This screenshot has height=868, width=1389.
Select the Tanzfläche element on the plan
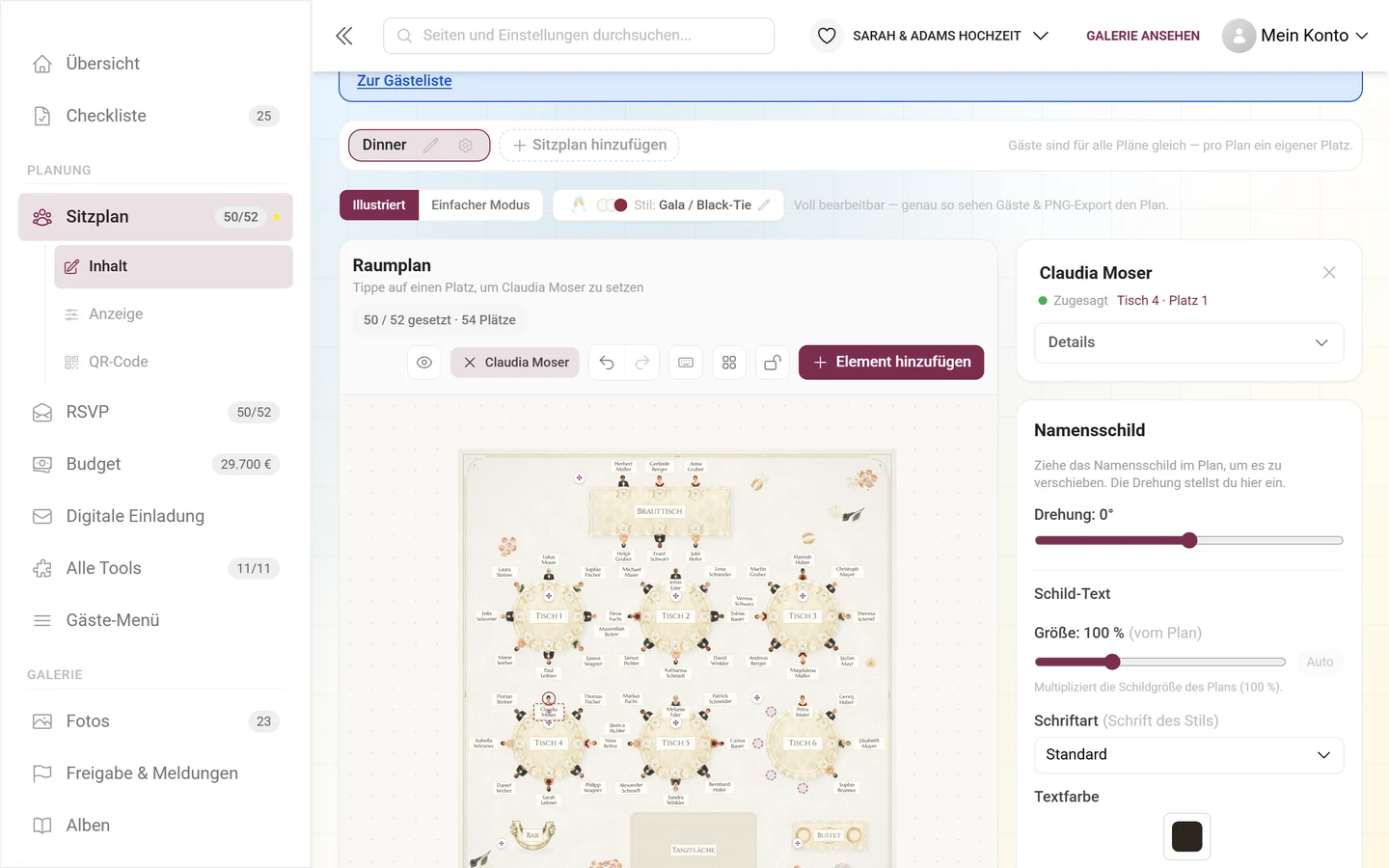click(x=694, y=839)
